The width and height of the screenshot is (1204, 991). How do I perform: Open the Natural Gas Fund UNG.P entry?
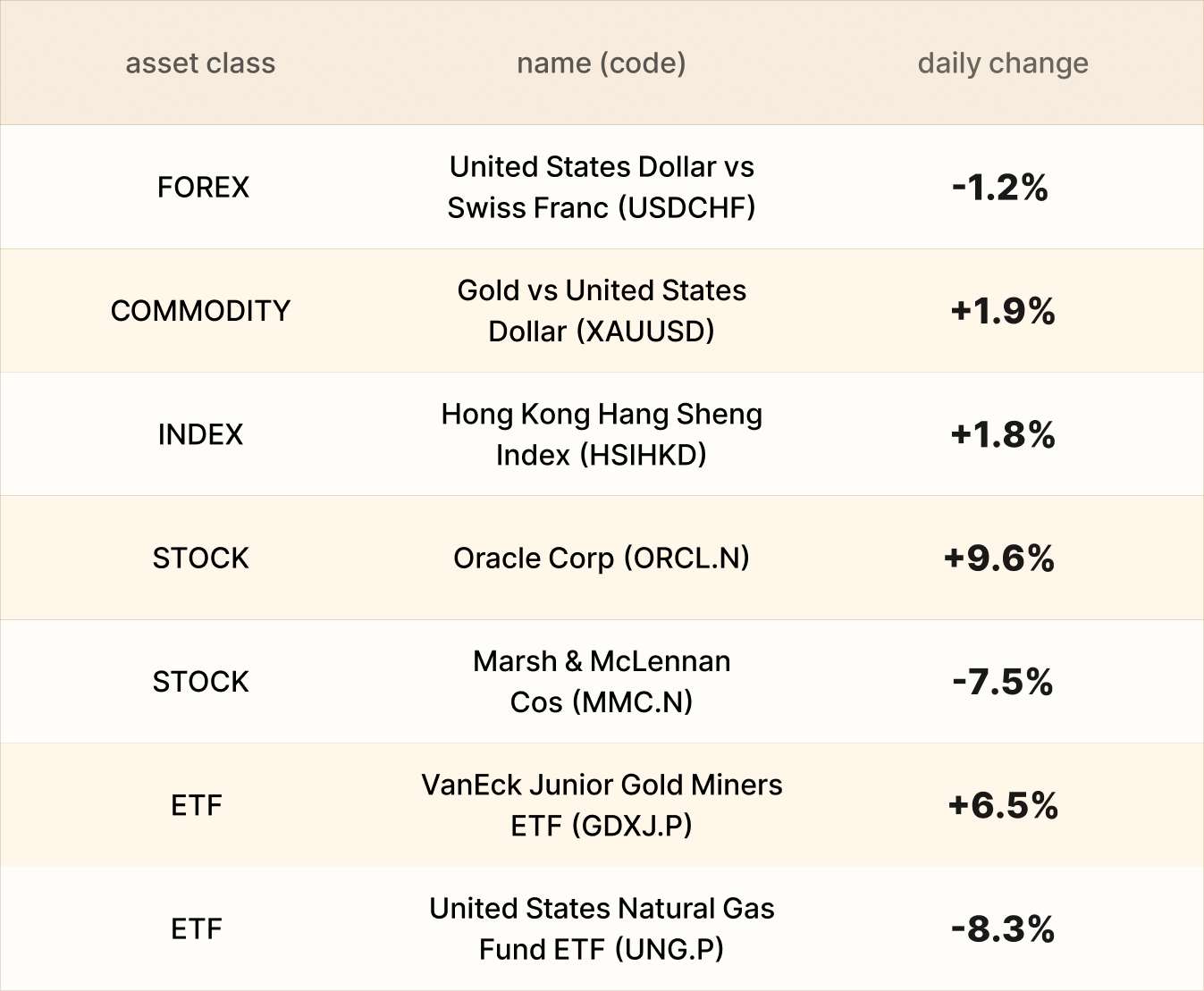602,928
